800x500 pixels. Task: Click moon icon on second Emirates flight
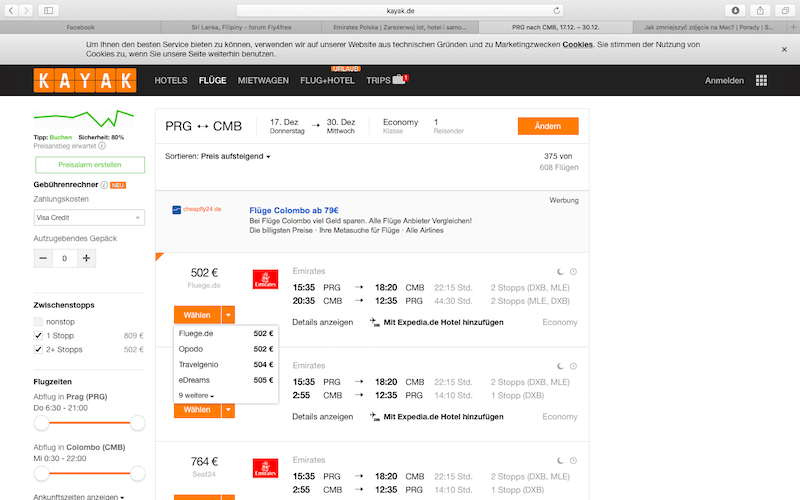[x=560, y=366]
